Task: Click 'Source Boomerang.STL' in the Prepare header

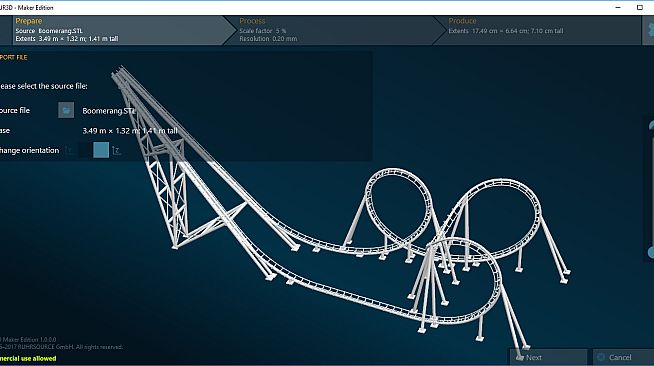Action: click(49, 31)
